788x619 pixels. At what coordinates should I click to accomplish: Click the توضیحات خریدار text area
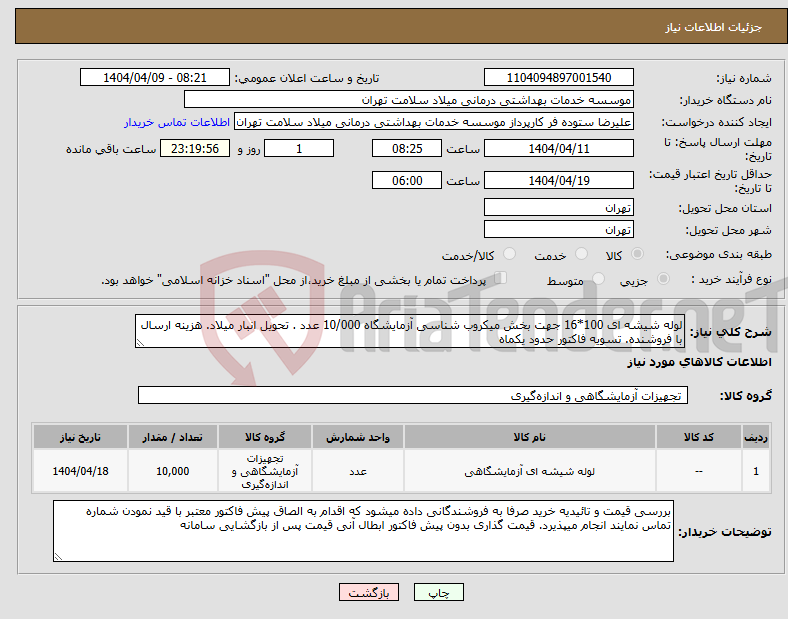363,531
